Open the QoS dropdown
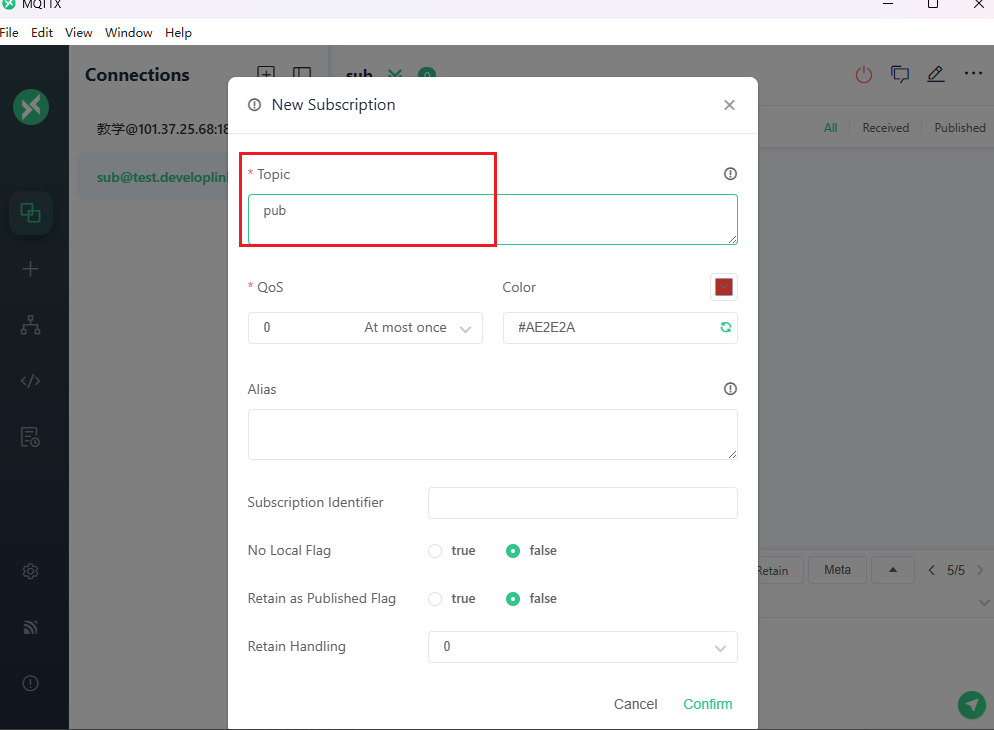The width and height of the screenshot is (994, 730). click(x=365, y=328)
